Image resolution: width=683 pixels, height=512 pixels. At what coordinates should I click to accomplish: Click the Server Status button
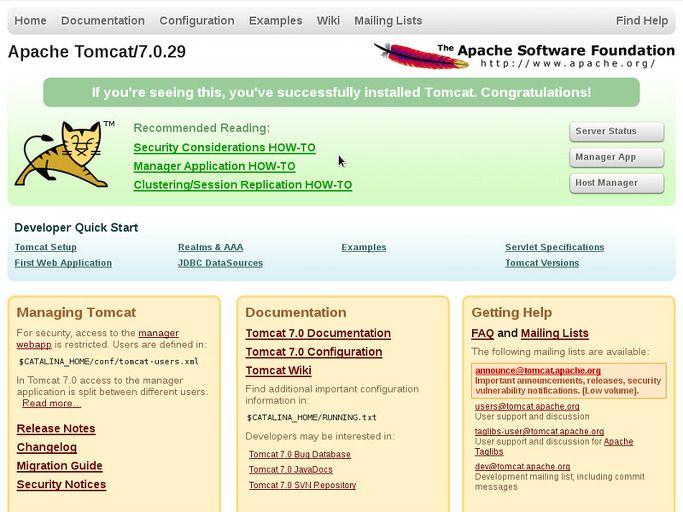pos(616,131)
